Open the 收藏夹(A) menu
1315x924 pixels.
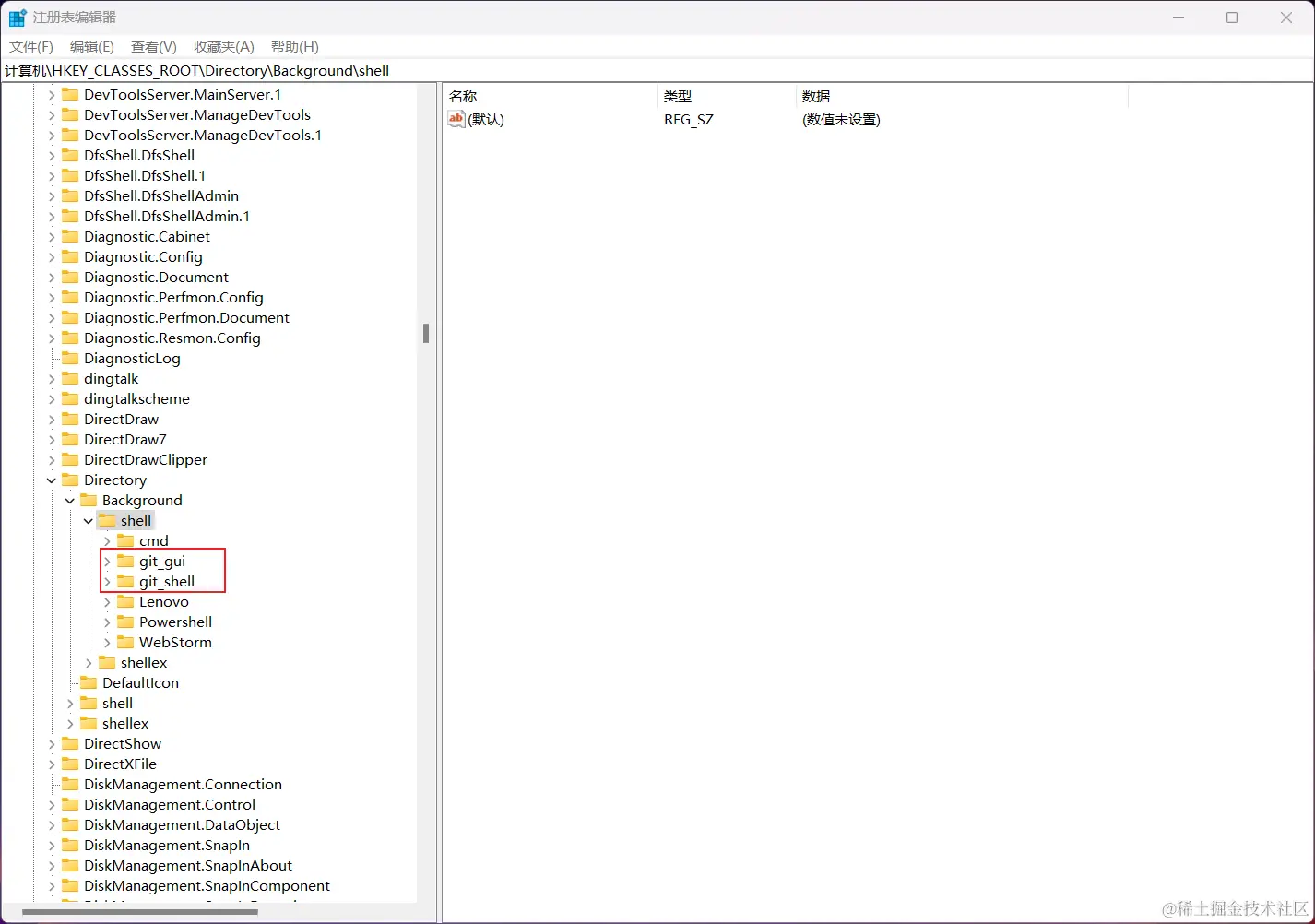point(223,47)
